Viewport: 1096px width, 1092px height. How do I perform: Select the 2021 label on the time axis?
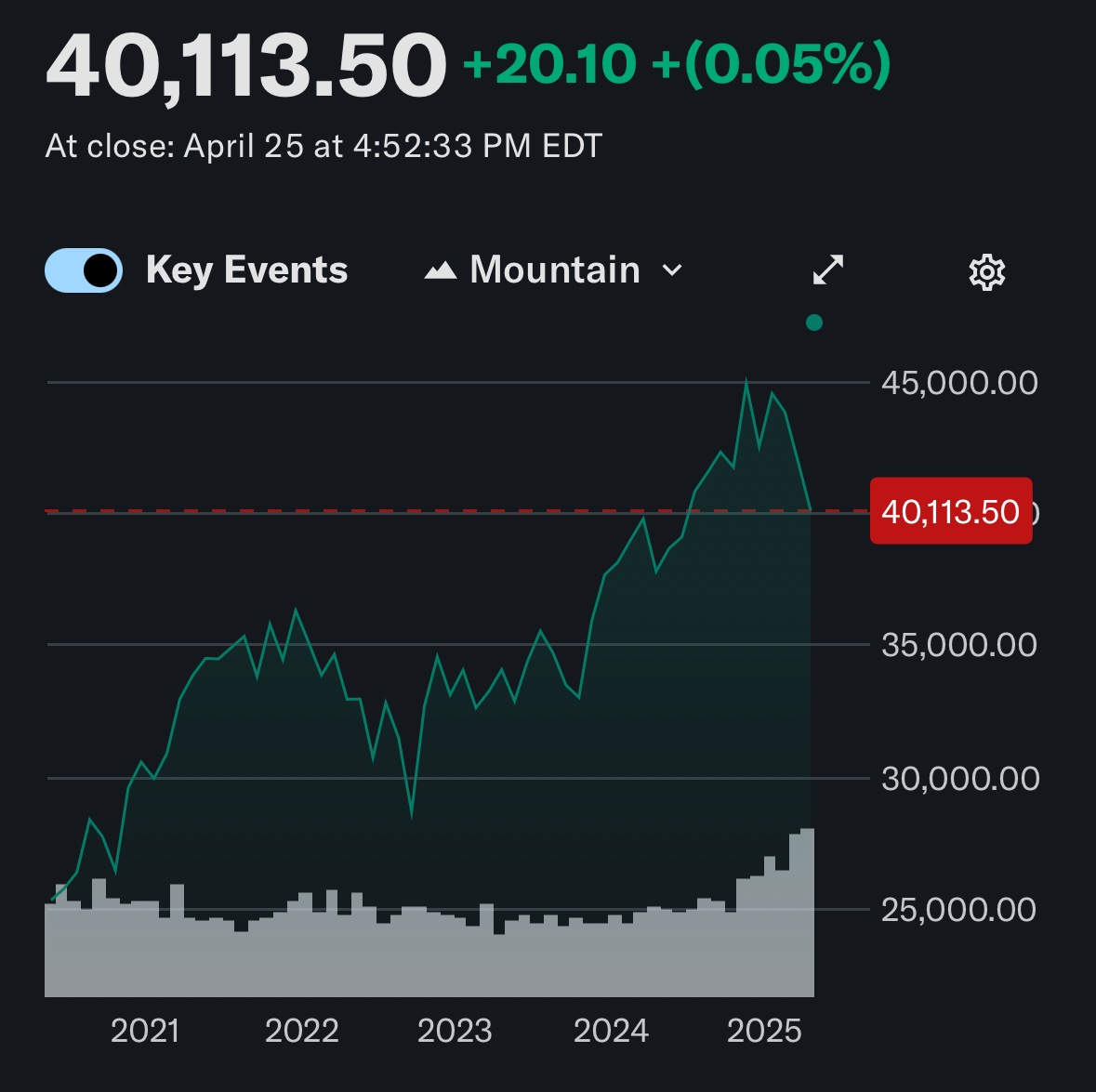[x=145, y=1031]
